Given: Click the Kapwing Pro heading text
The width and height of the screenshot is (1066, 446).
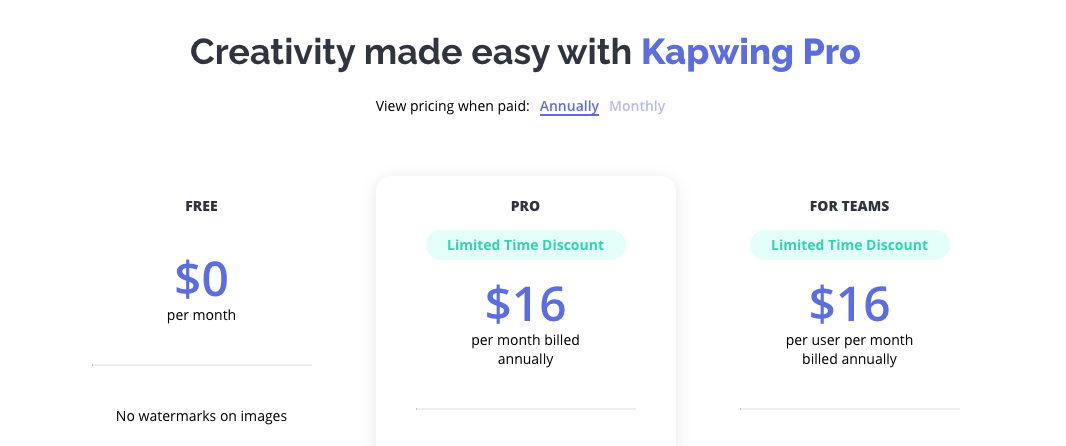Looking at the screenshot, I should point(750,52).
